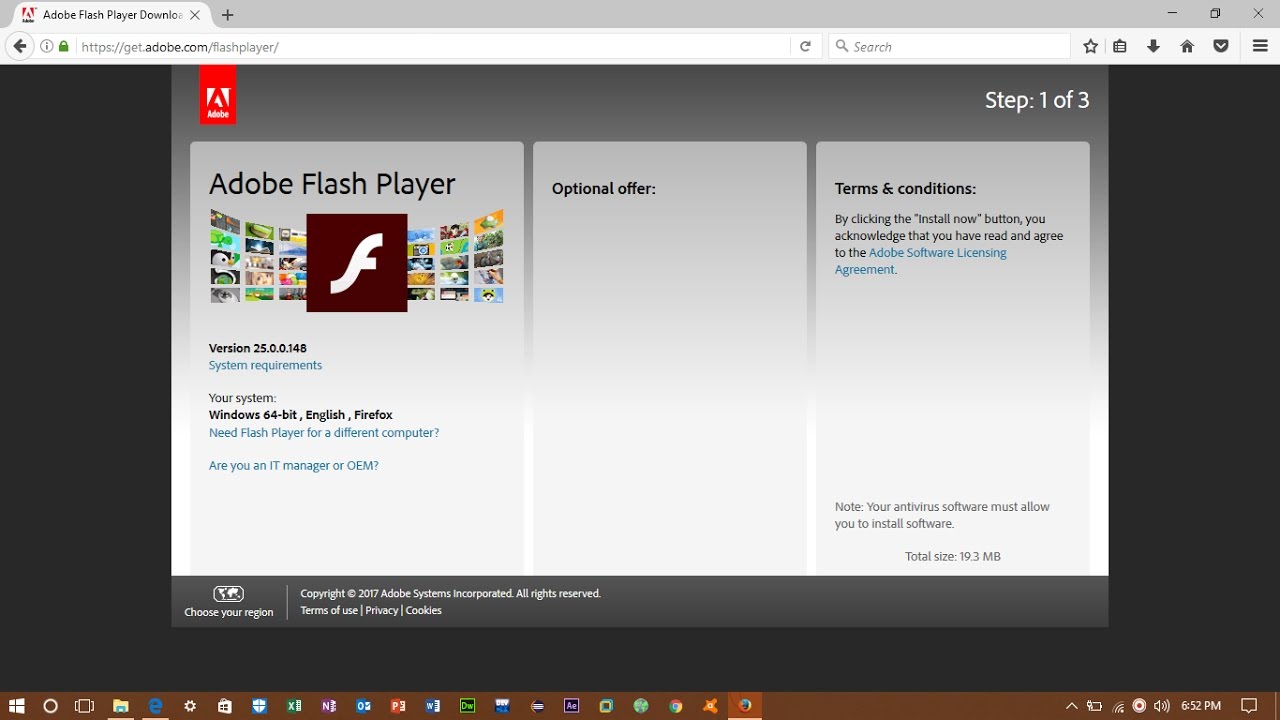Open the System requirements link
The height and width of the screenshot is (720, 1280).
pyautogui.click(x=265, y=365)
